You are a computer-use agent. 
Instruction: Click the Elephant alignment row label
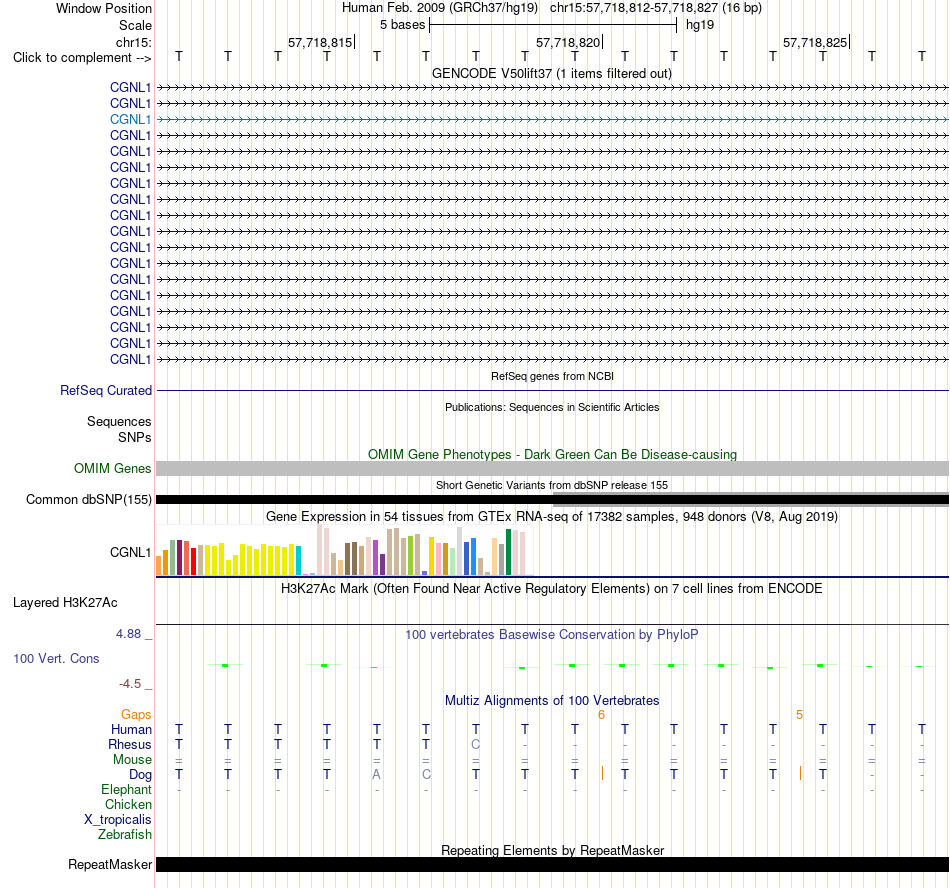[126, 790]
